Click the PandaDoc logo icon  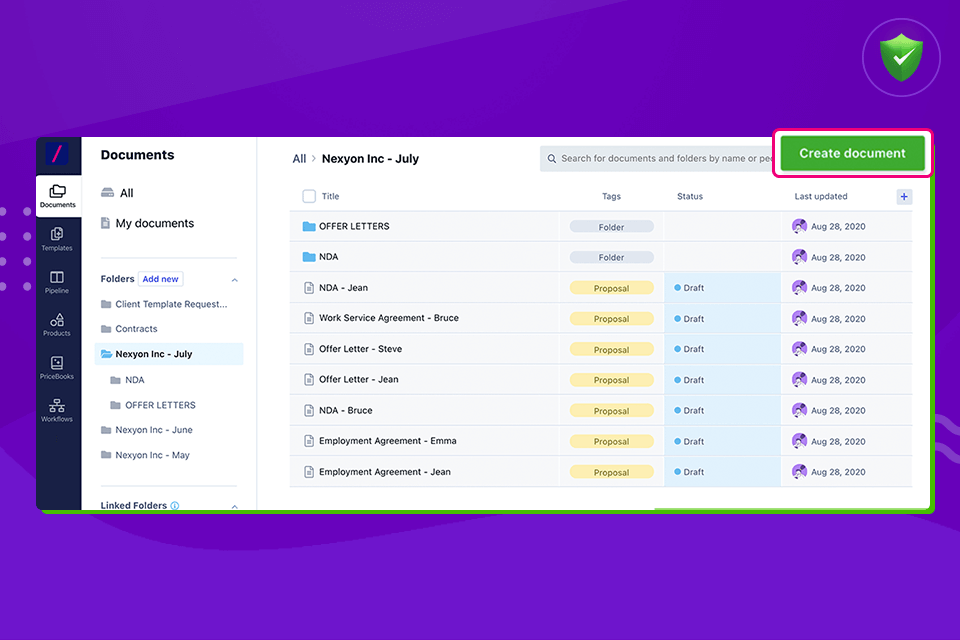click(x=57, y=154)
